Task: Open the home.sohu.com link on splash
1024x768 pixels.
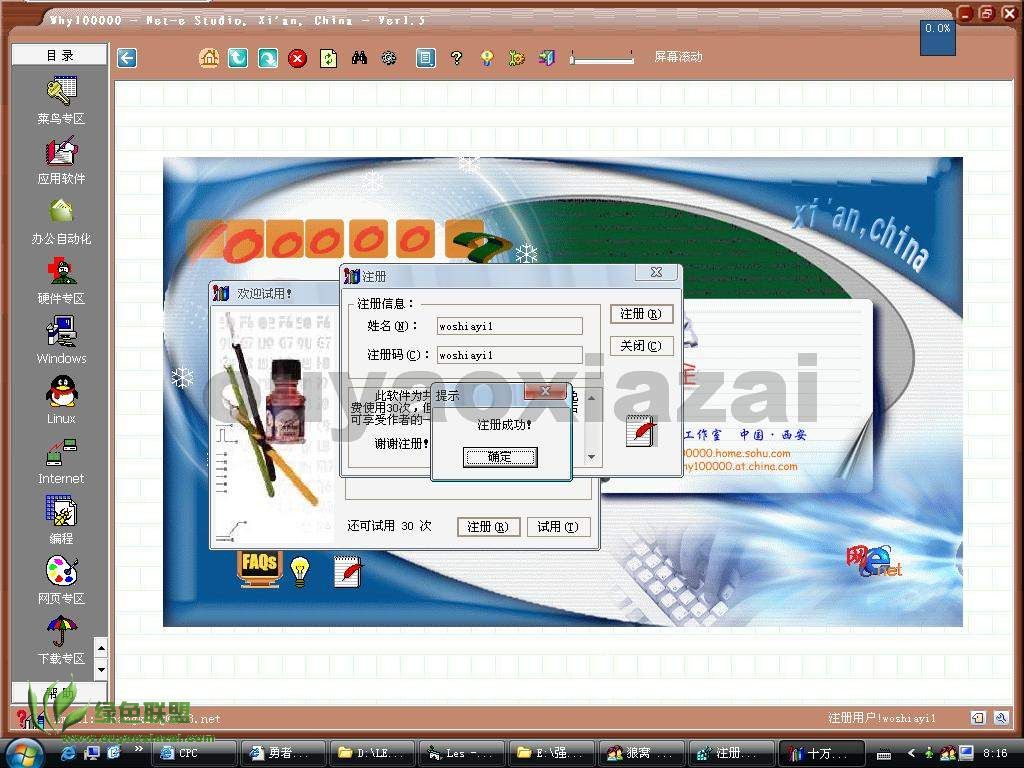Action: pyautogui.click(x=737, y=453)
